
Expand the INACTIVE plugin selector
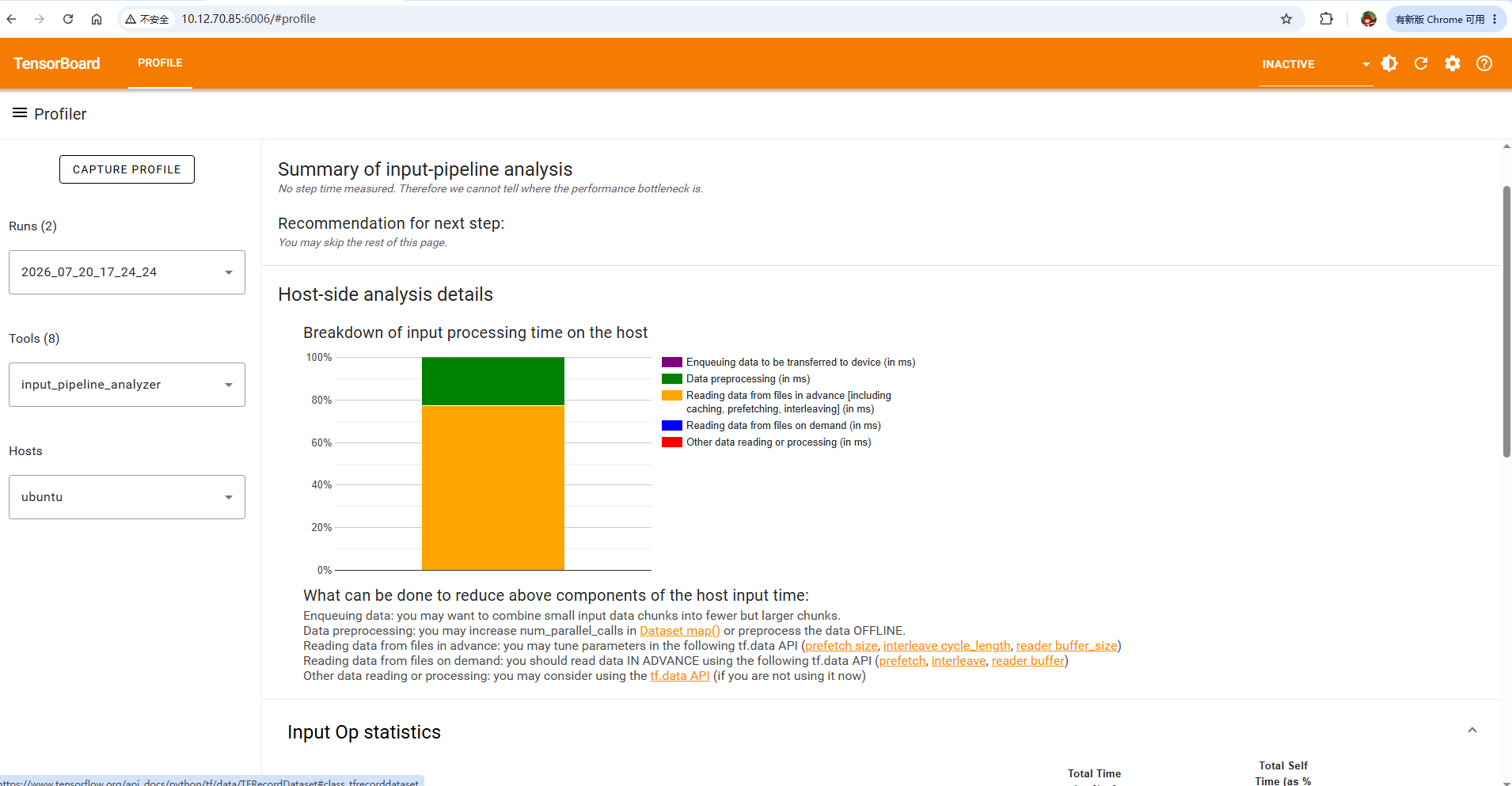(1316, 64)
